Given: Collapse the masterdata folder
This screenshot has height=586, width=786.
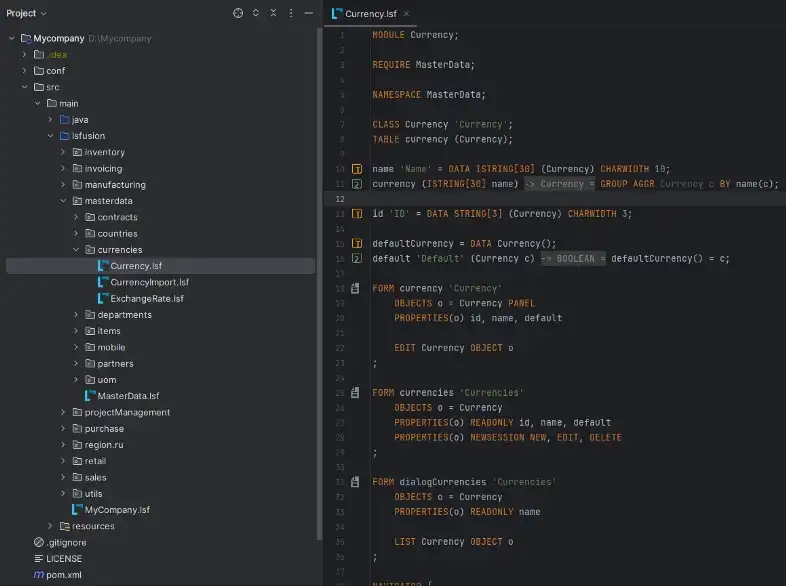Looking at the screenshot, I should pos(63,201).
